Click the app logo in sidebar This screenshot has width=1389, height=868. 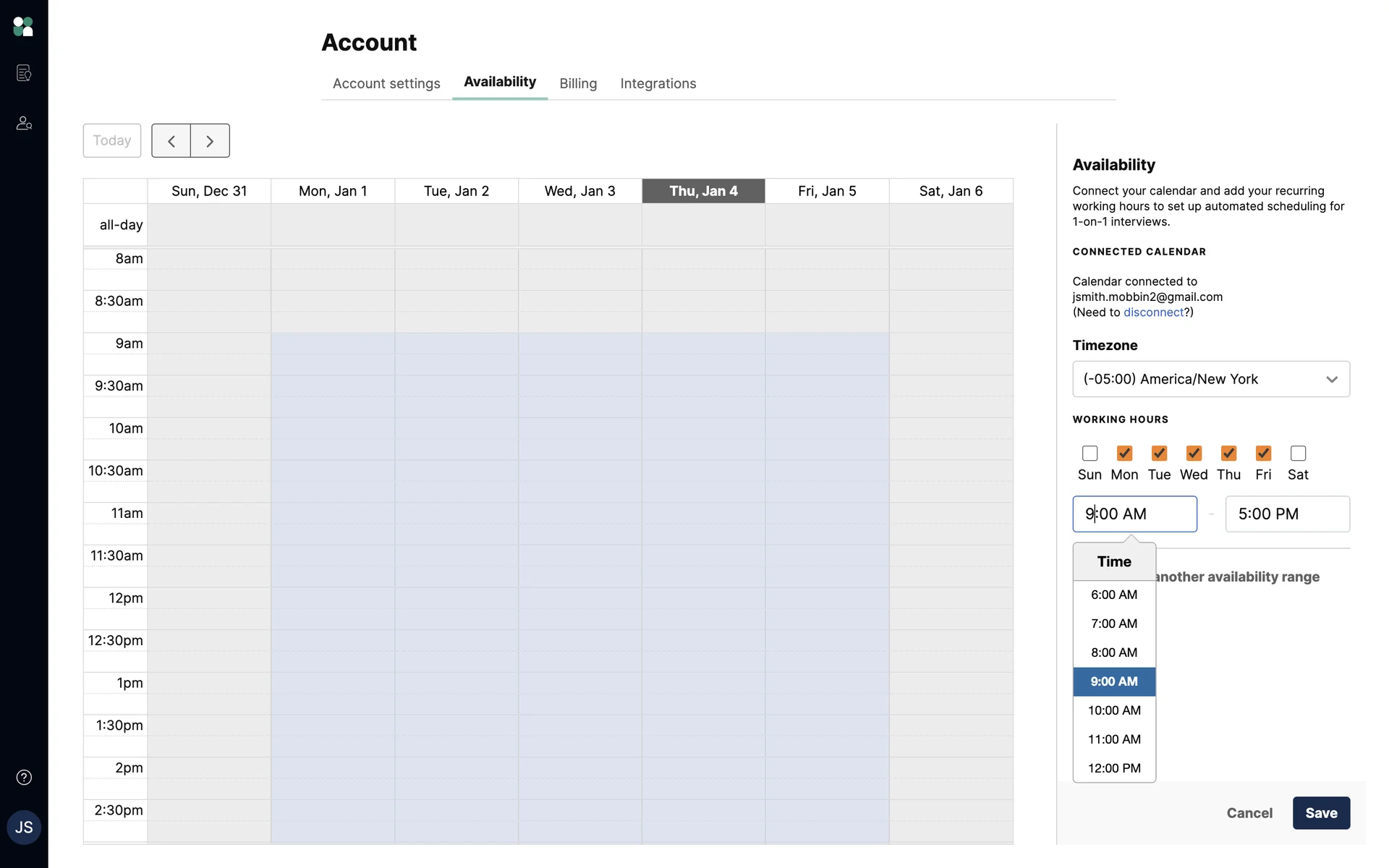23,27
